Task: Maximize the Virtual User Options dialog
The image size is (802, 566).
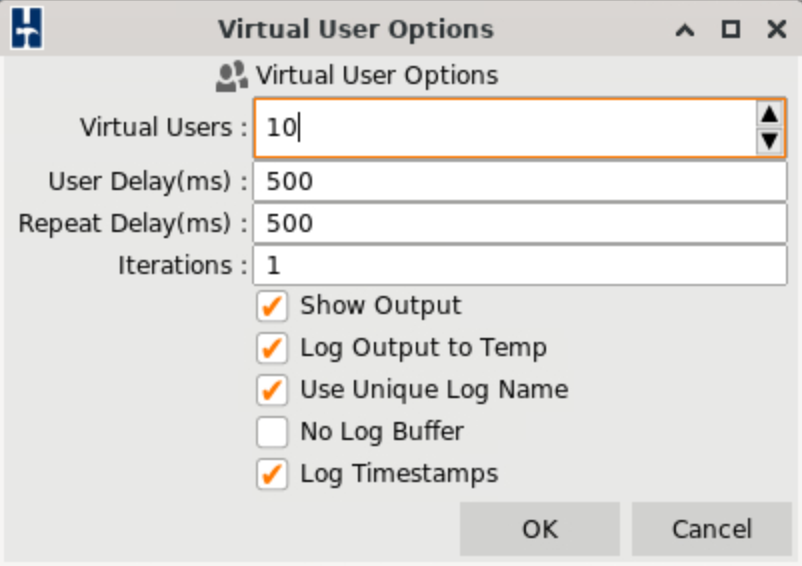Action: pos(731,29)
